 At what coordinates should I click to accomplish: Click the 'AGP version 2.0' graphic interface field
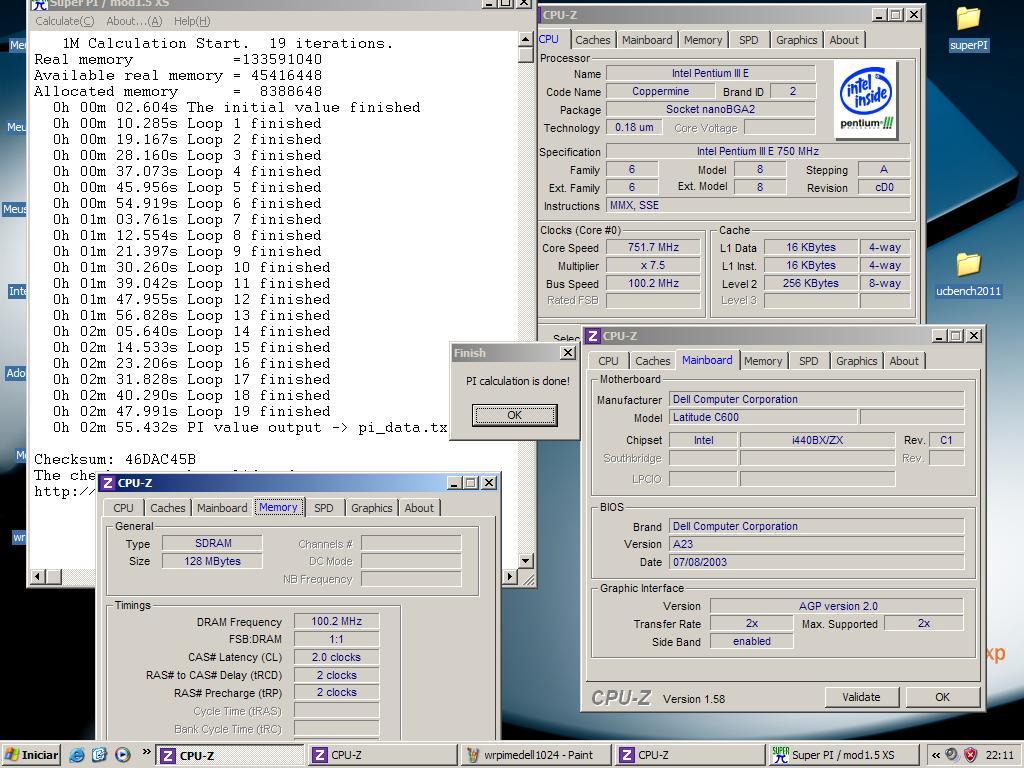[x=837, y=605]
